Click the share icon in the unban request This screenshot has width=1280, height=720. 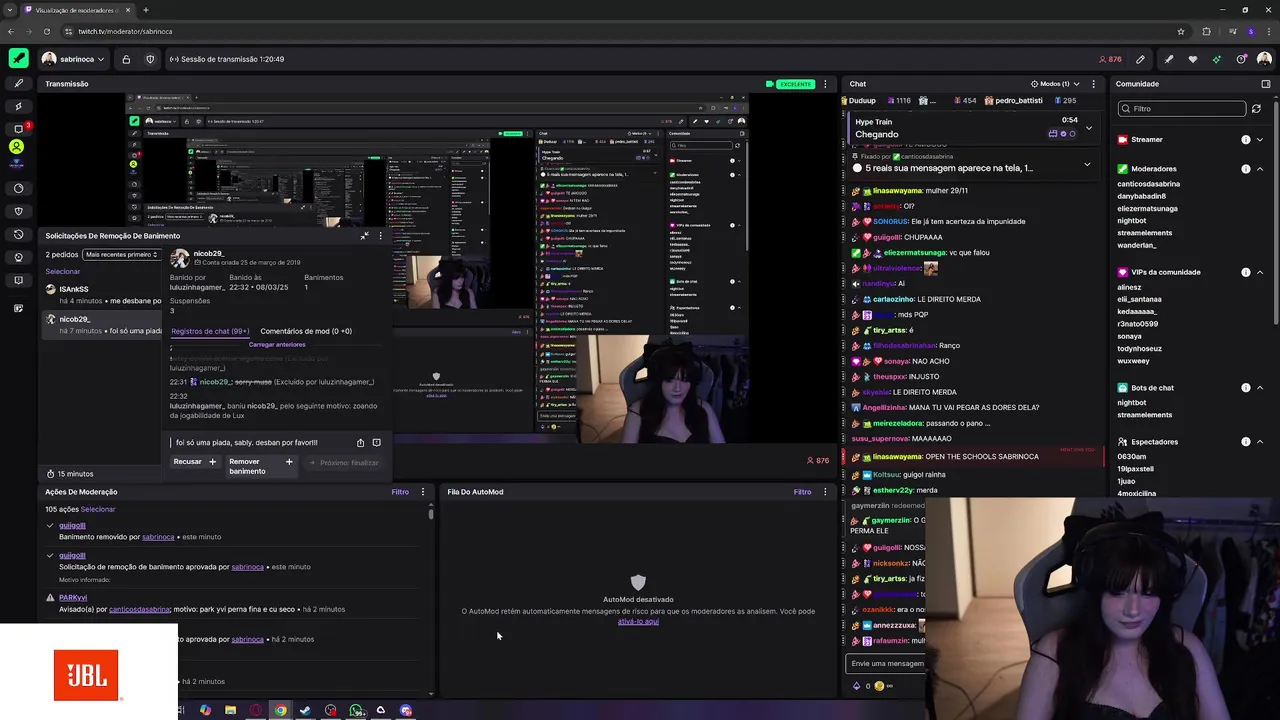tap(360, 442)
